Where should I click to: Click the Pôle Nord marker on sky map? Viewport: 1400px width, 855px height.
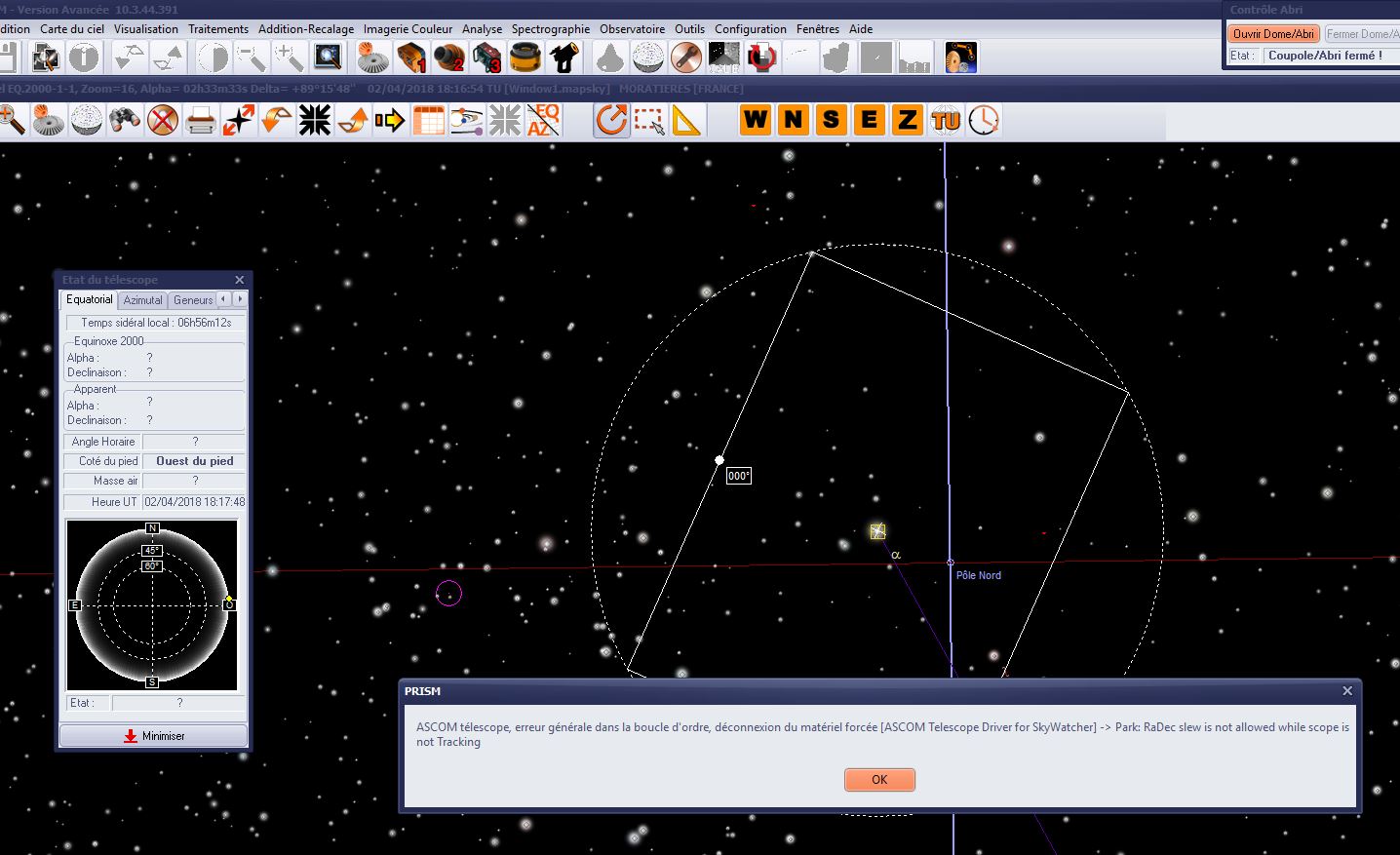coord(951,563)
